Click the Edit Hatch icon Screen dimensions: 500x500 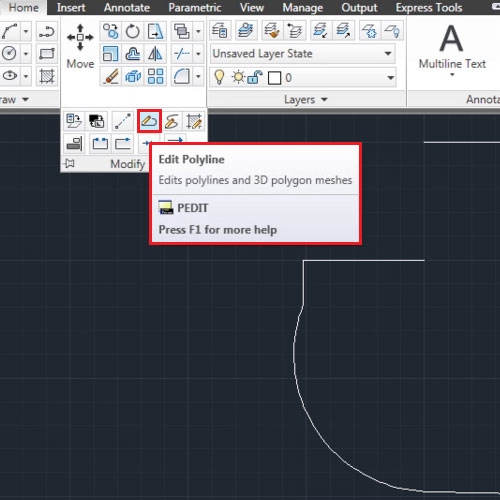(x=194, y=121)
